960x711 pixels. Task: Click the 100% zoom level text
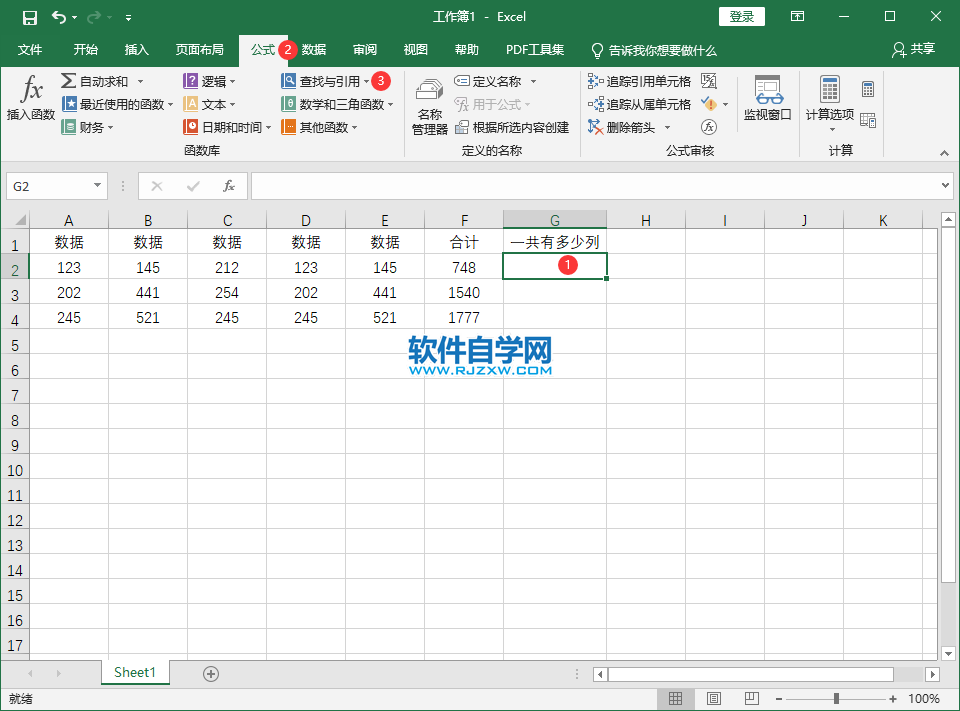tap(923, 699)
